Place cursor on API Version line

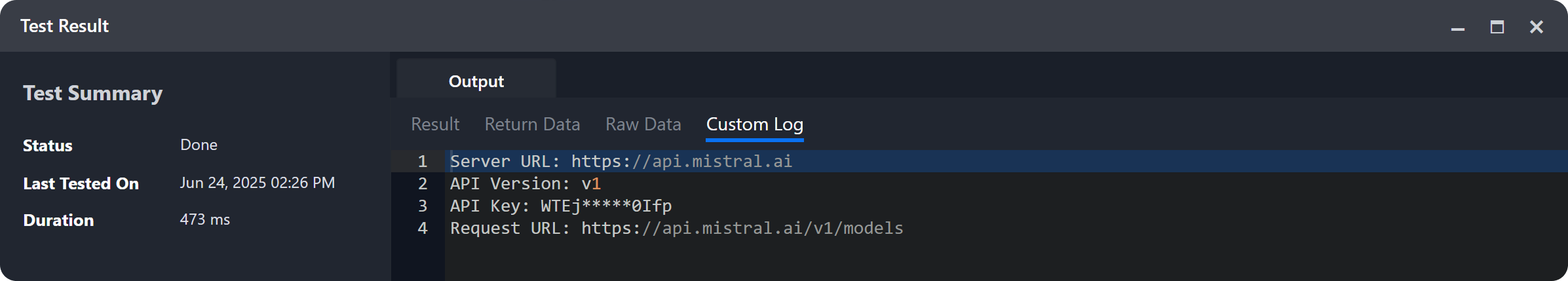525,183
